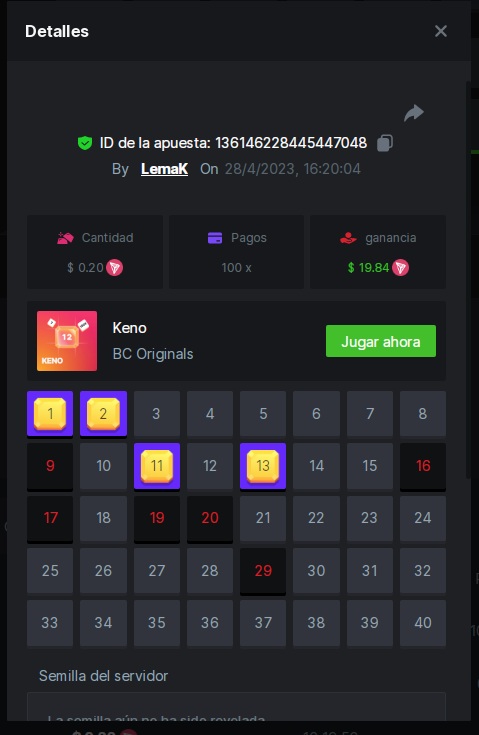Viewport: 479px width, 735px height.
Task: Click the red number 16 tile
Action: click(423, 466)
